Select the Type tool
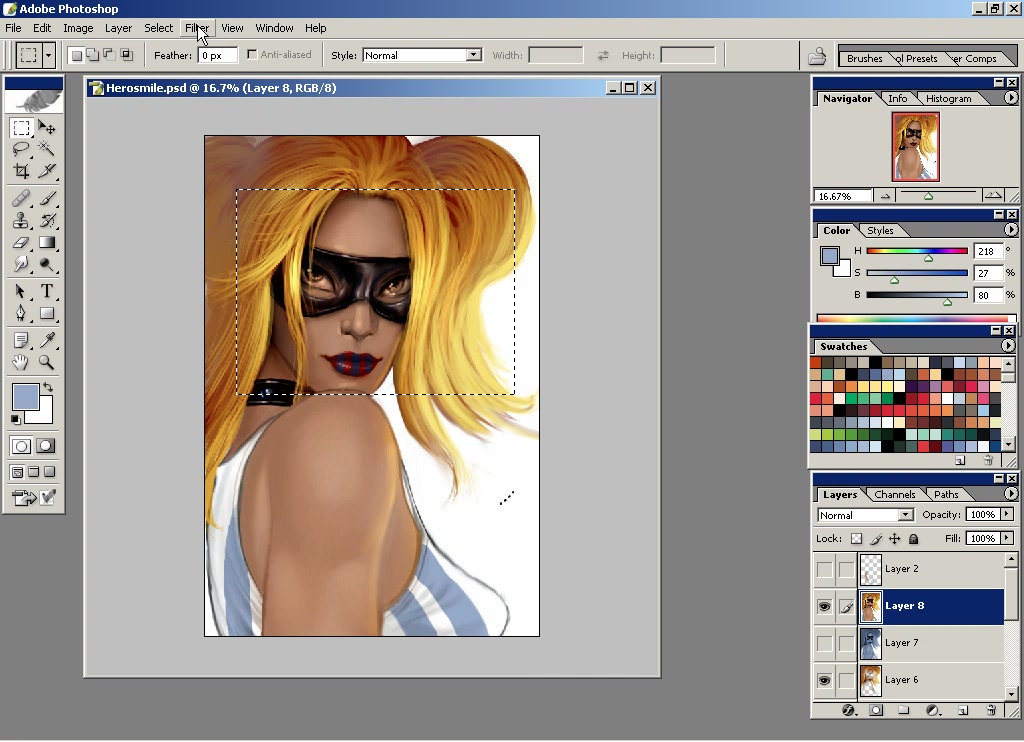The height and width of the screenshot is (742, 1024). (x=46, y=291)
